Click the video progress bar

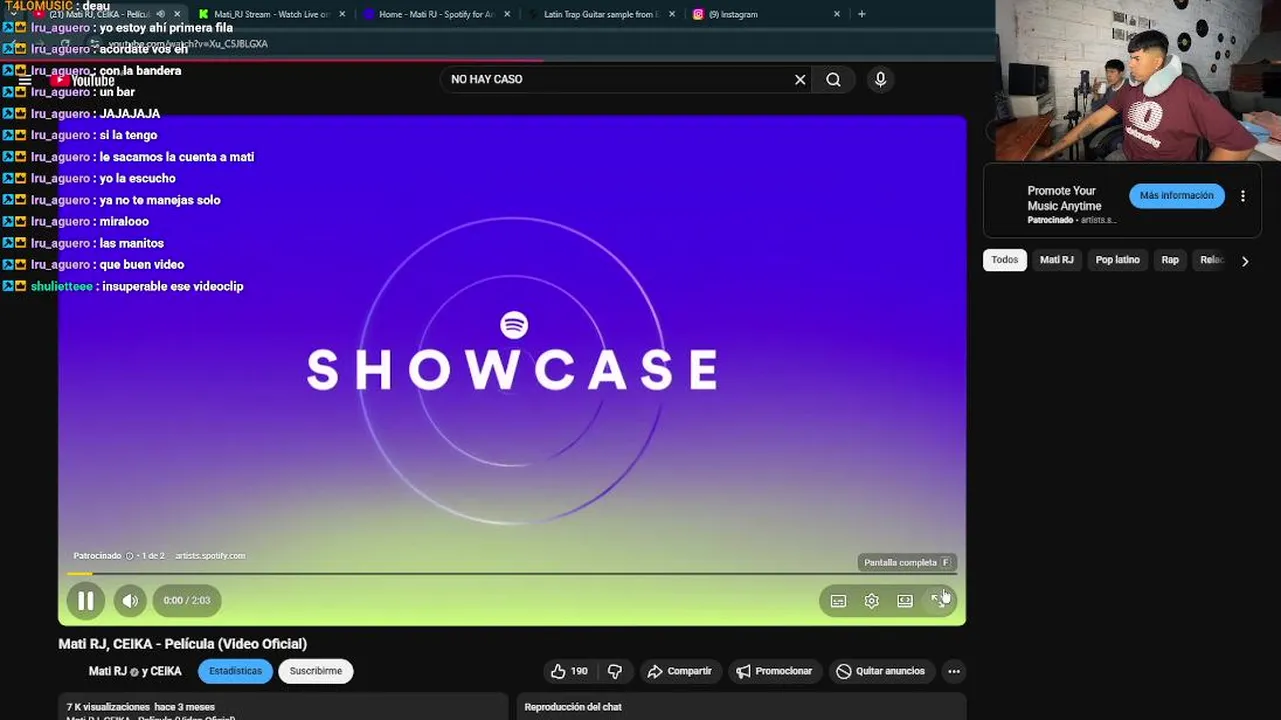point(512,574)
